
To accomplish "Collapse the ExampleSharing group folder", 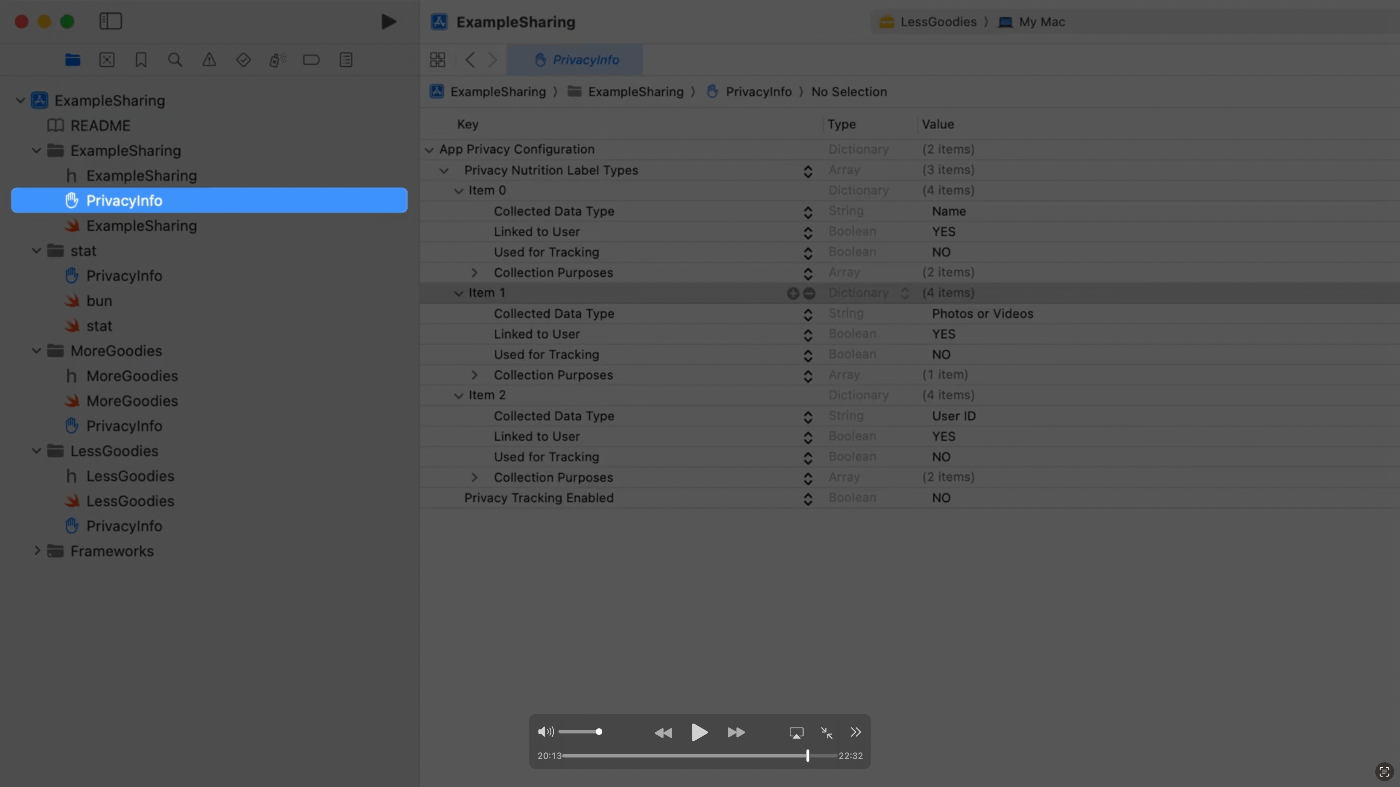I will point(37,150).
